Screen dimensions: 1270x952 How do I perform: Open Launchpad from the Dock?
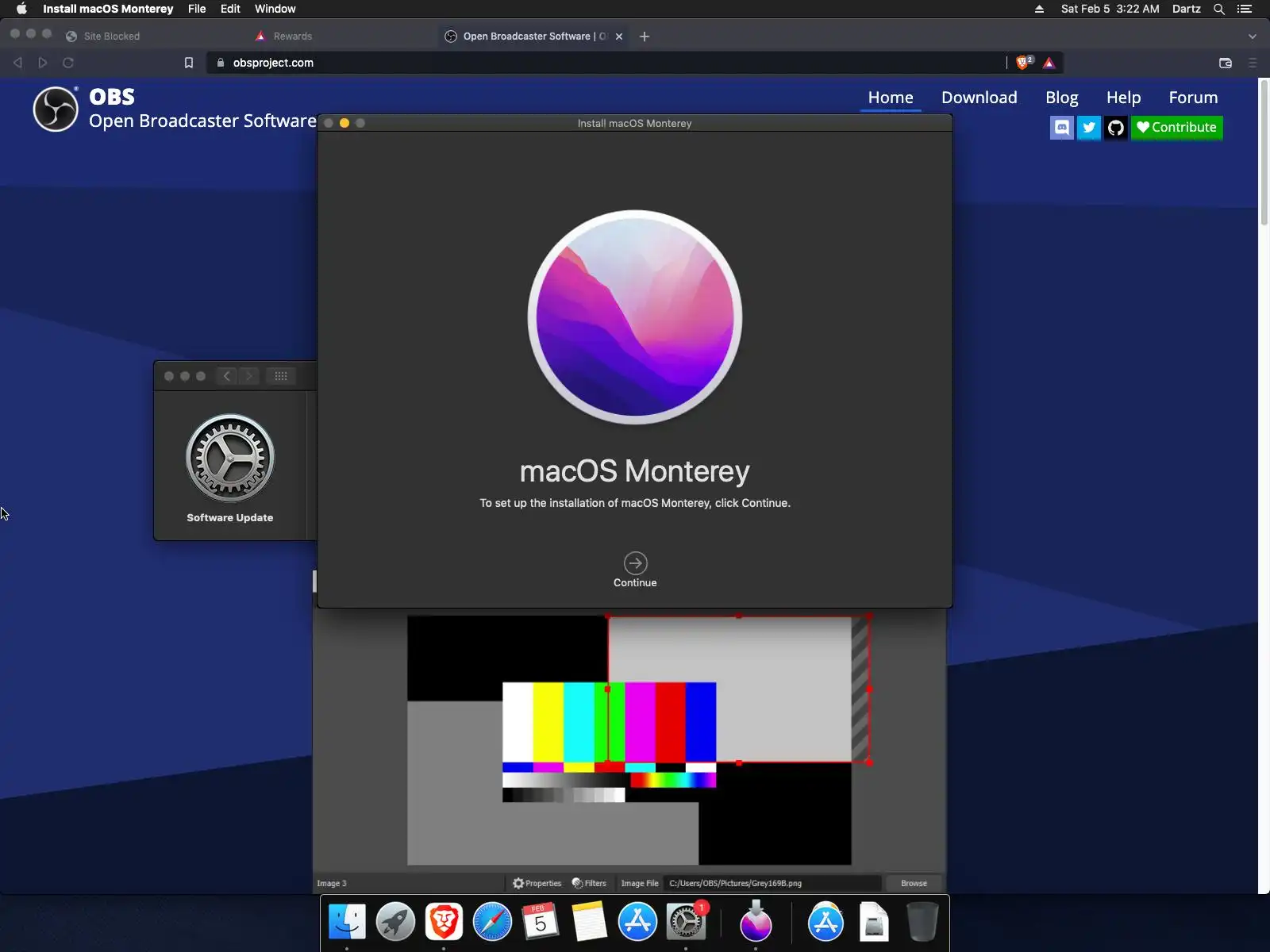point(395,922)
